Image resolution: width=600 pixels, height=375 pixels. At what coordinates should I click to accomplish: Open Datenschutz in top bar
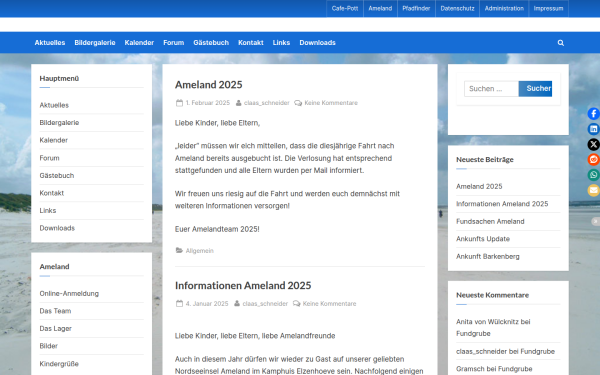coord(457,8)
